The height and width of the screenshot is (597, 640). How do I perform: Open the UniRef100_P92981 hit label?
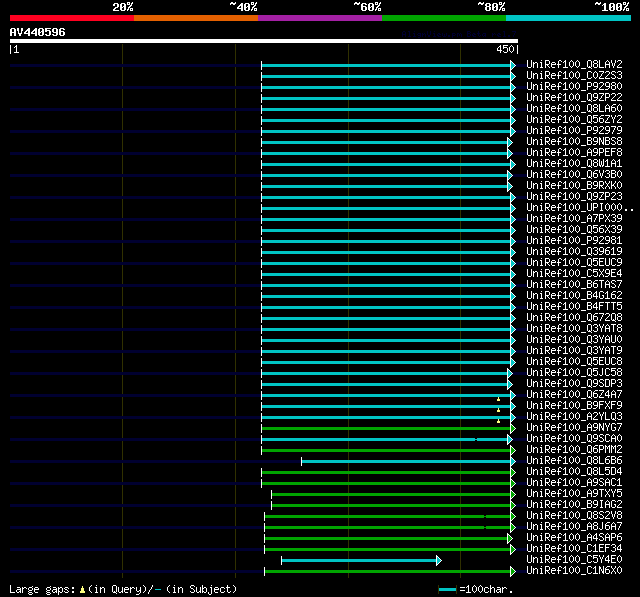(574, 241)
